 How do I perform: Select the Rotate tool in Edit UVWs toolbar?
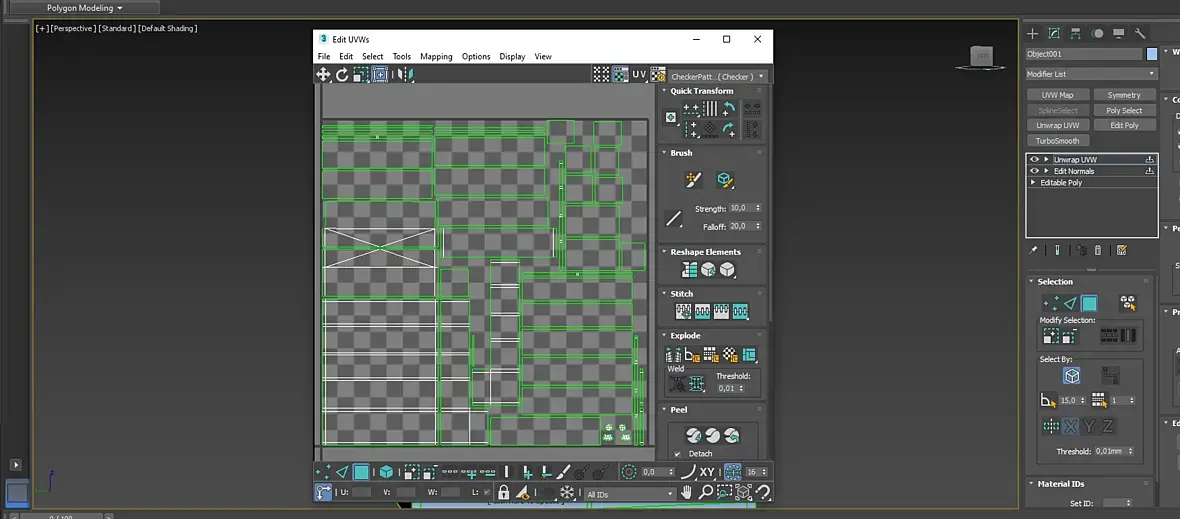point(342,75)
